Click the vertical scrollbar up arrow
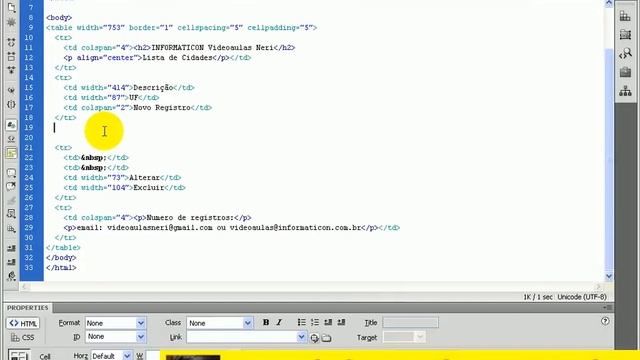 (x=609, y=4)
